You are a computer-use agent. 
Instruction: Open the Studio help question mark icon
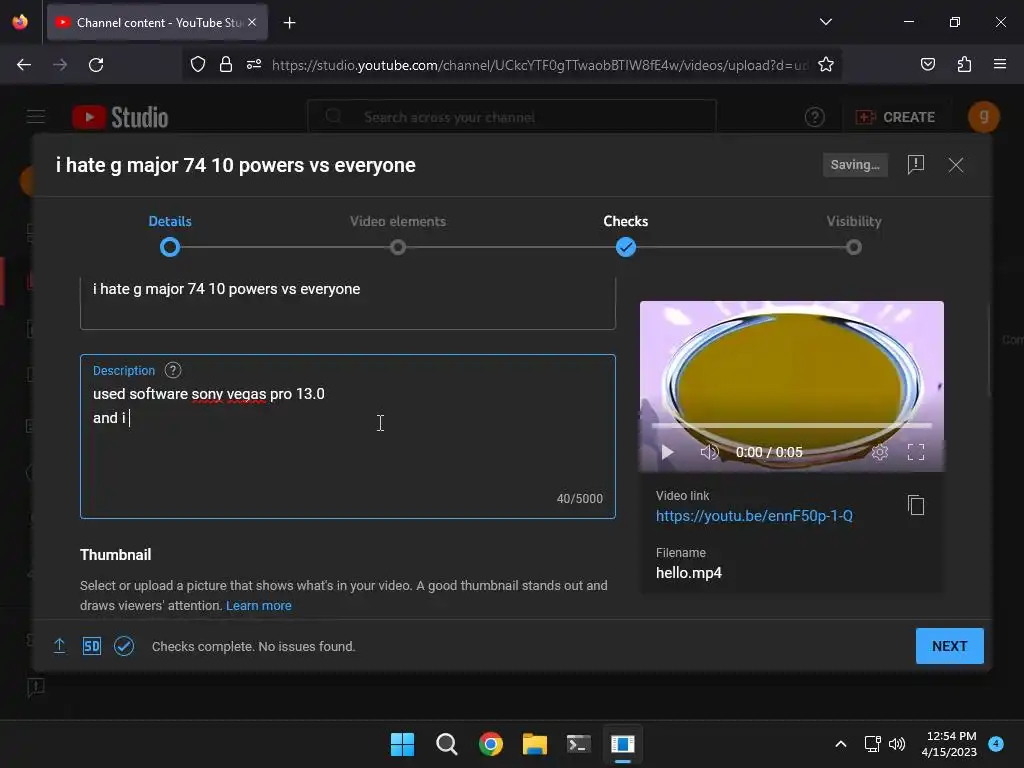tap(814, 117)
